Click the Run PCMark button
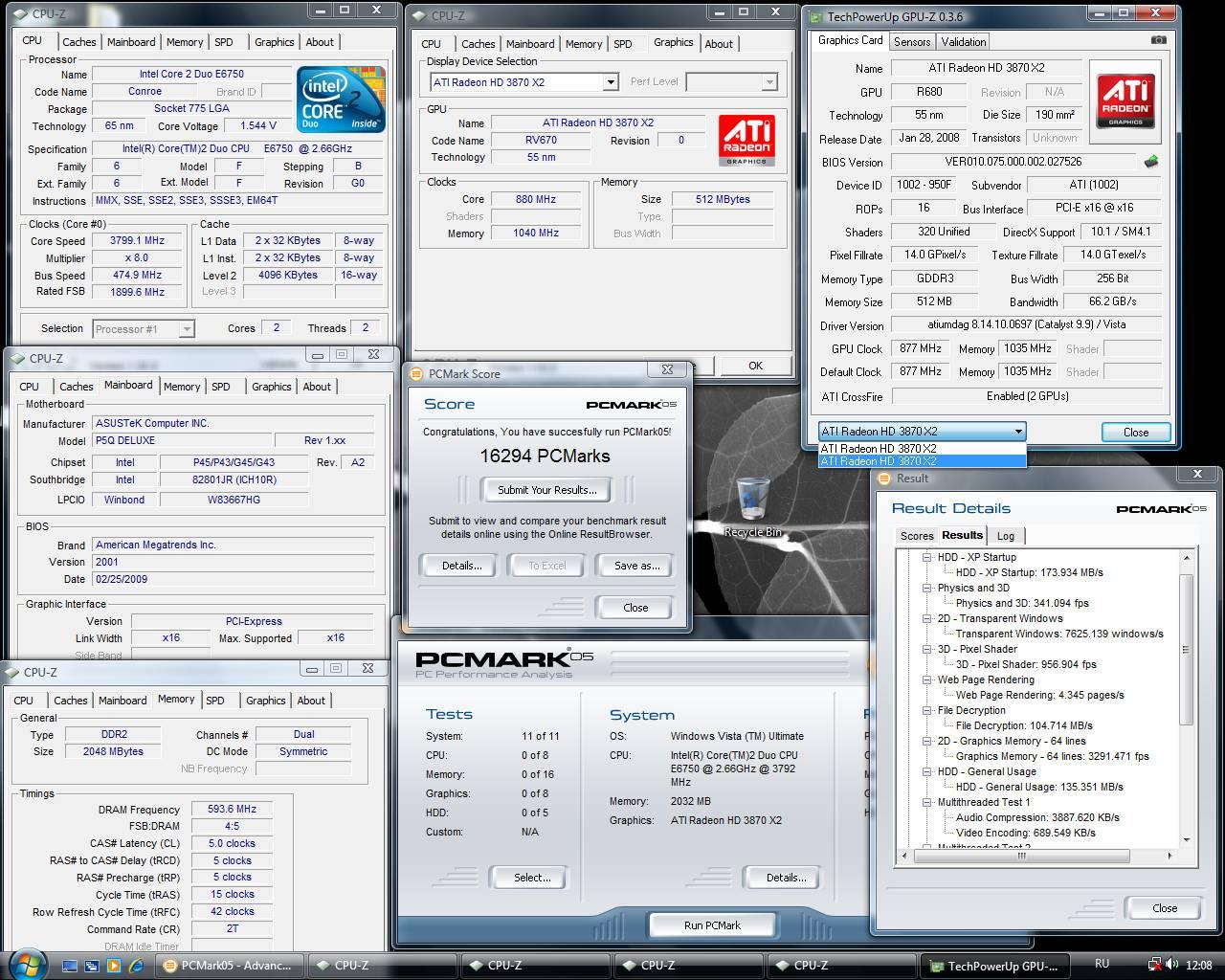 click(x=712, y=925)
